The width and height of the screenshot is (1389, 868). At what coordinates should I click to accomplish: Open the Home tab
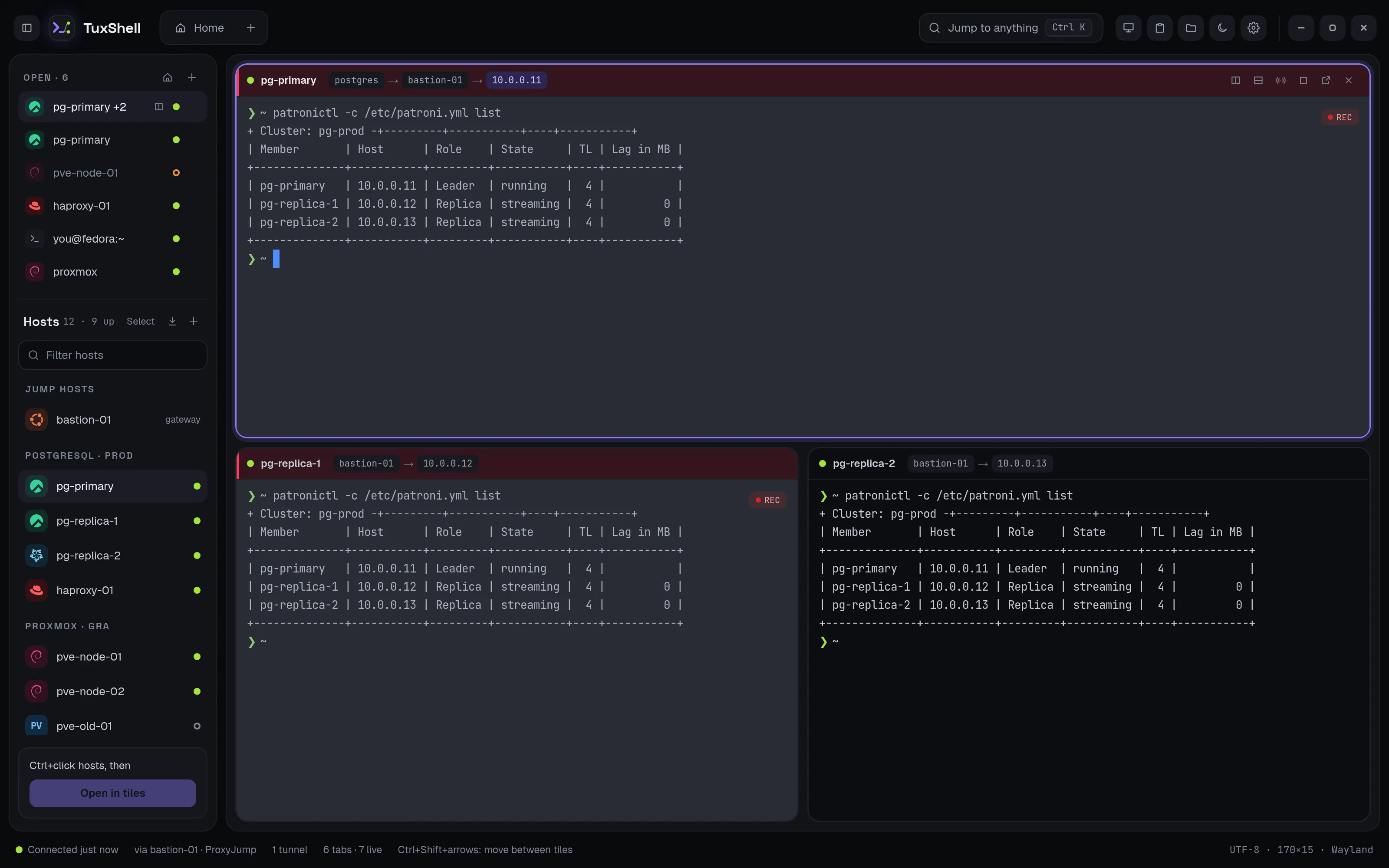tap(200, 27)
